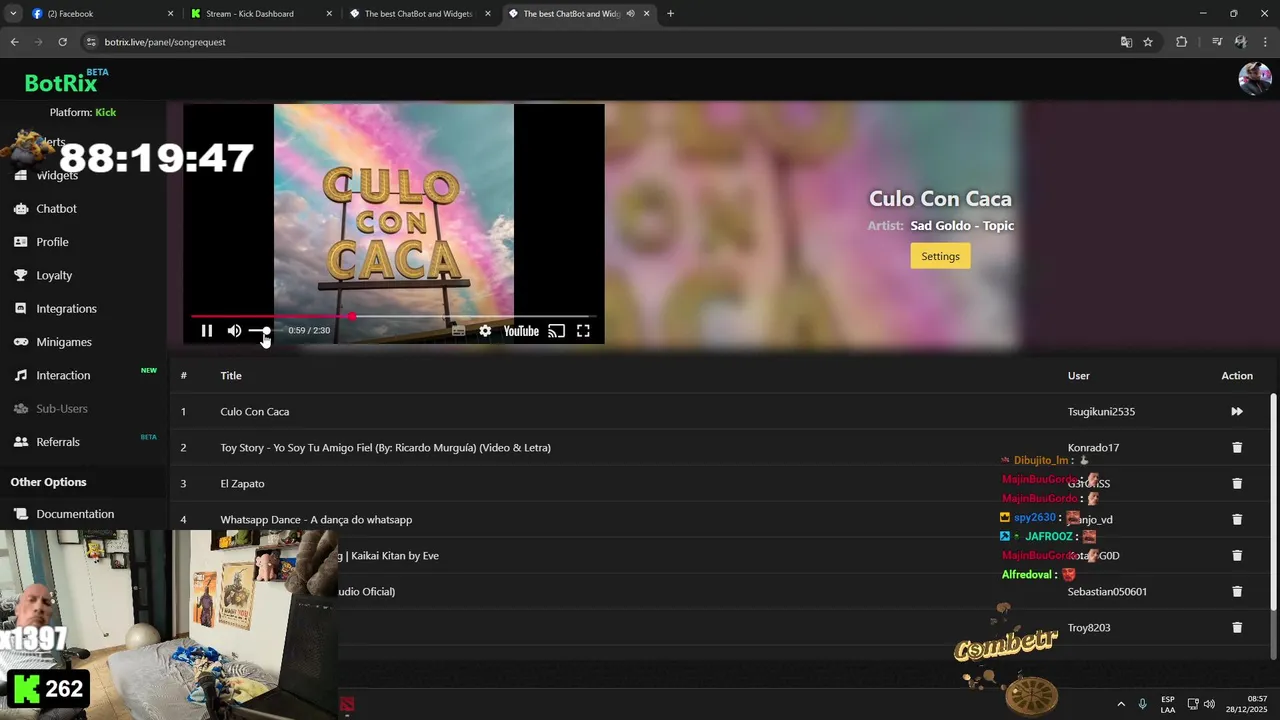Click the video progress bar
Viewport: 1280px width, 720px height.
(x=394, y=316)
